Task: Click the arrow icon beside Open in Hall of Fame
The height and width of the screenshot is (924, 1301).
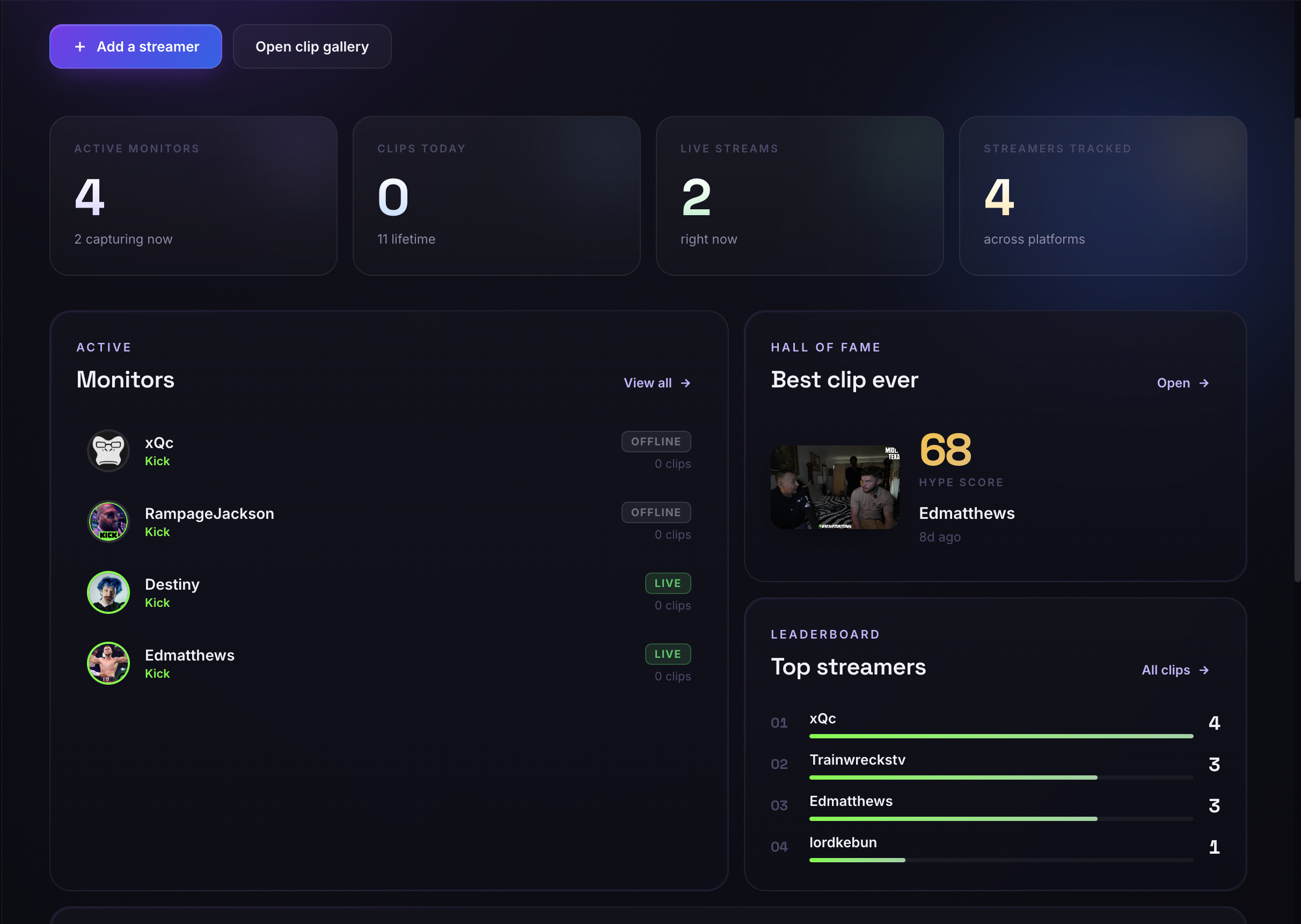Action: tap(1205, 383)
